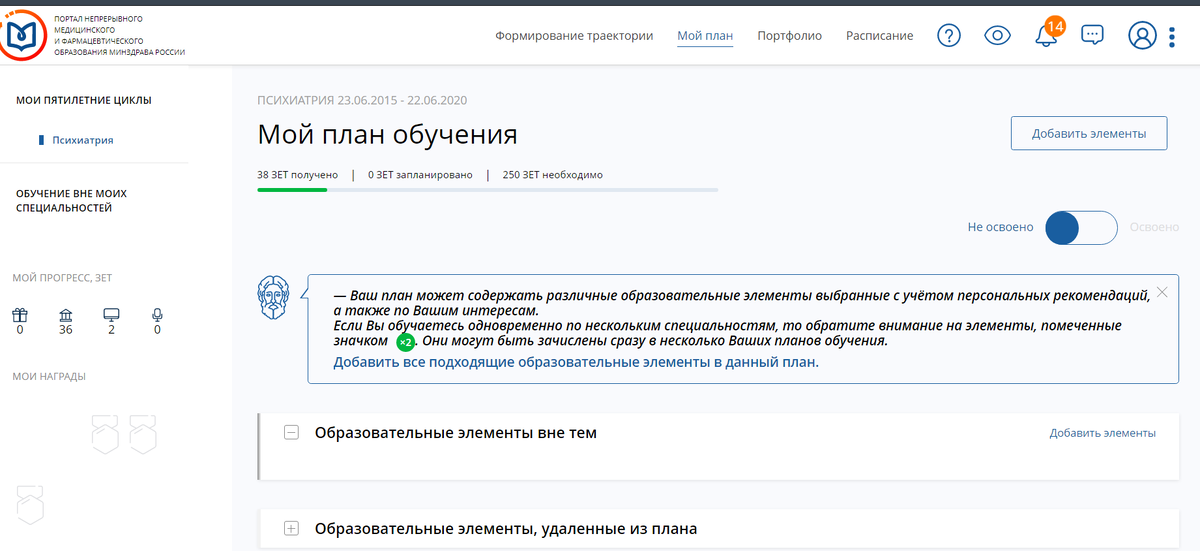Click the portal name text in header
Image resolution: width=1200 pixels, height=551 pixels.
[119, 36]
